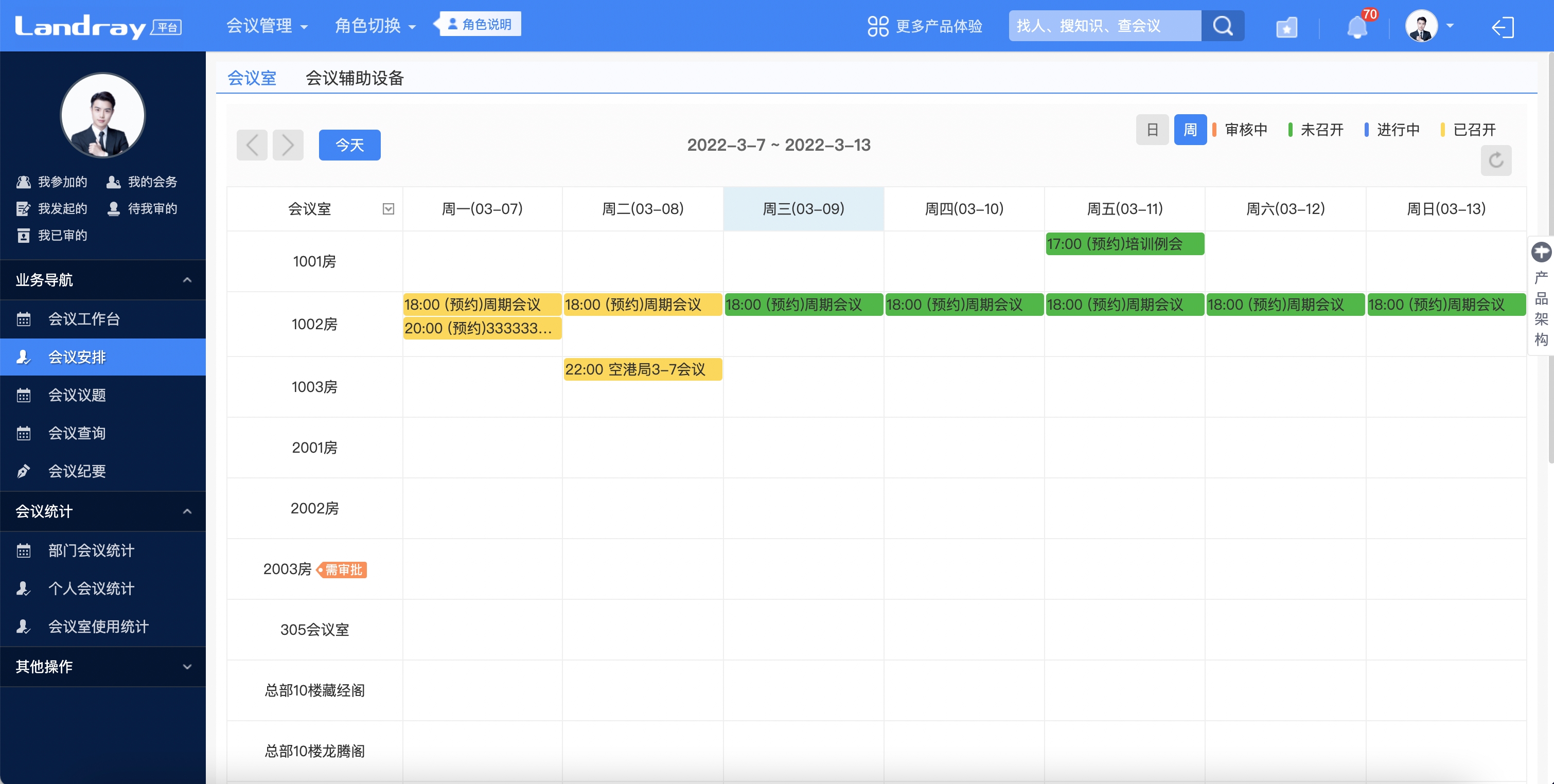Open the 17:00 (预约)培训例会 meeting
The height and width of the screenshot is (784, 1554).
[x=1125, y=244]
